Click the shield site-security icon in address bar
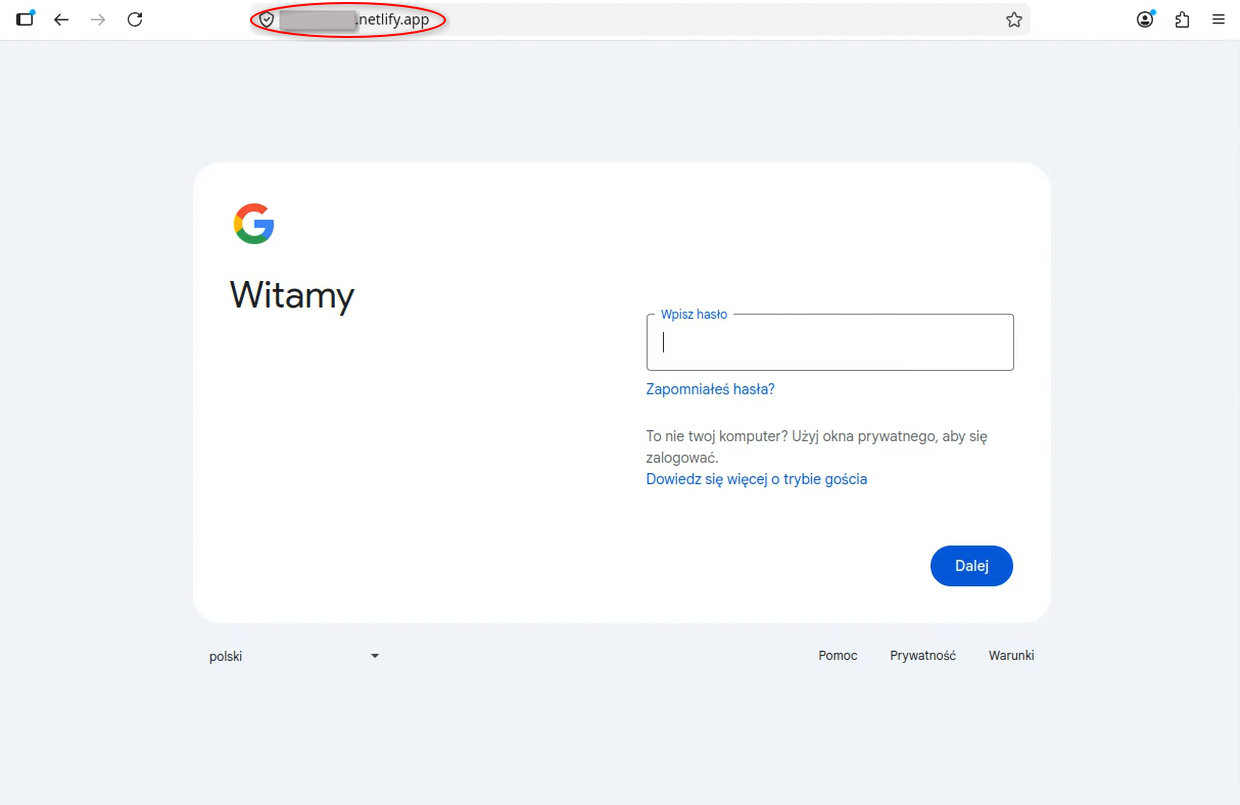This screenshot has width=1240, height=805. coord(266,20)
